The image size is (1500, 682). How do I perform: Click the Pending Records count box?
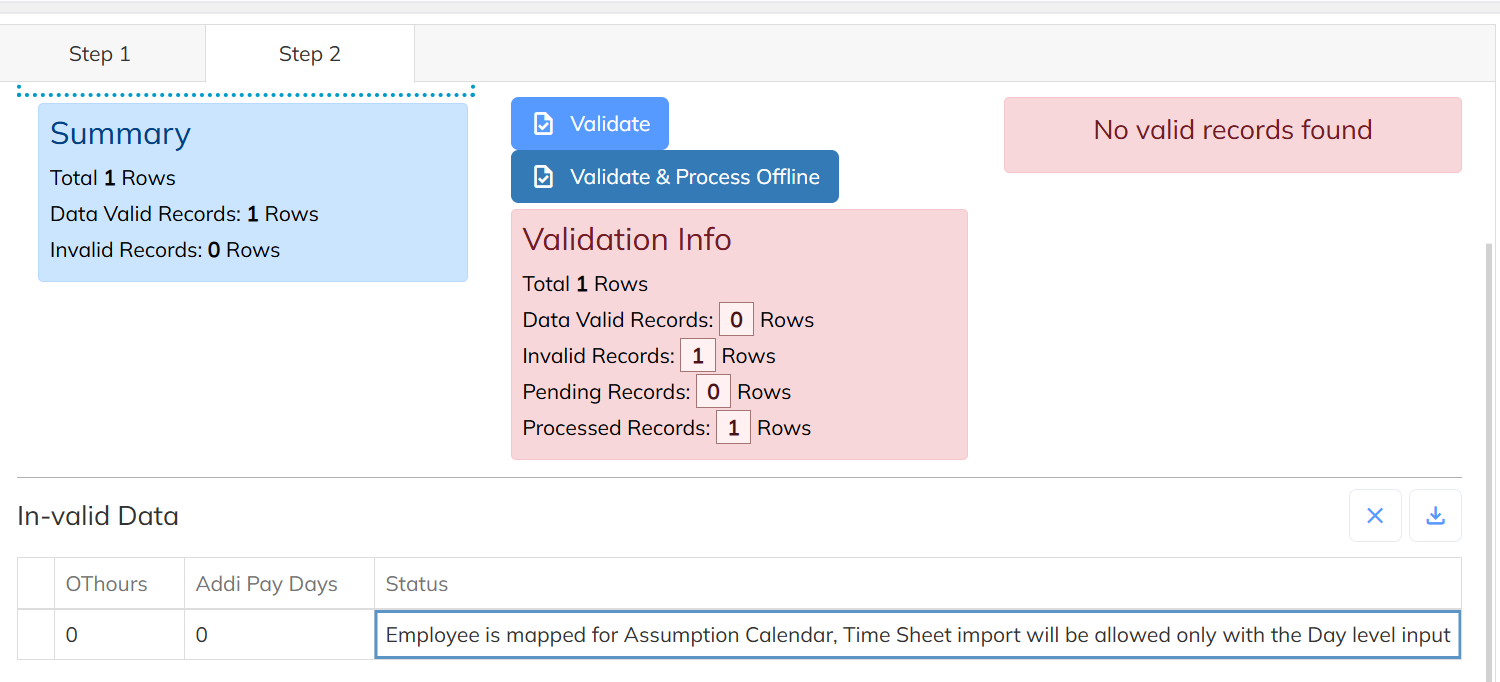coord(713,392)
